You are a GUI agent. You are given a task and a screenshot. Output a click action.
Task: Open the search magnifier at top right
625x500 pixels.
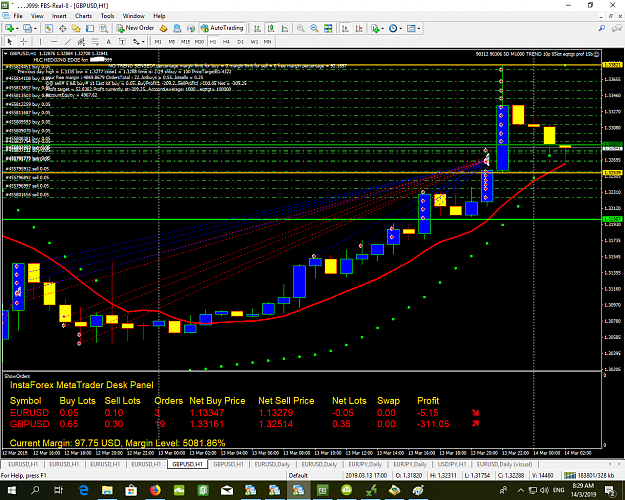(x=602, y=28)
